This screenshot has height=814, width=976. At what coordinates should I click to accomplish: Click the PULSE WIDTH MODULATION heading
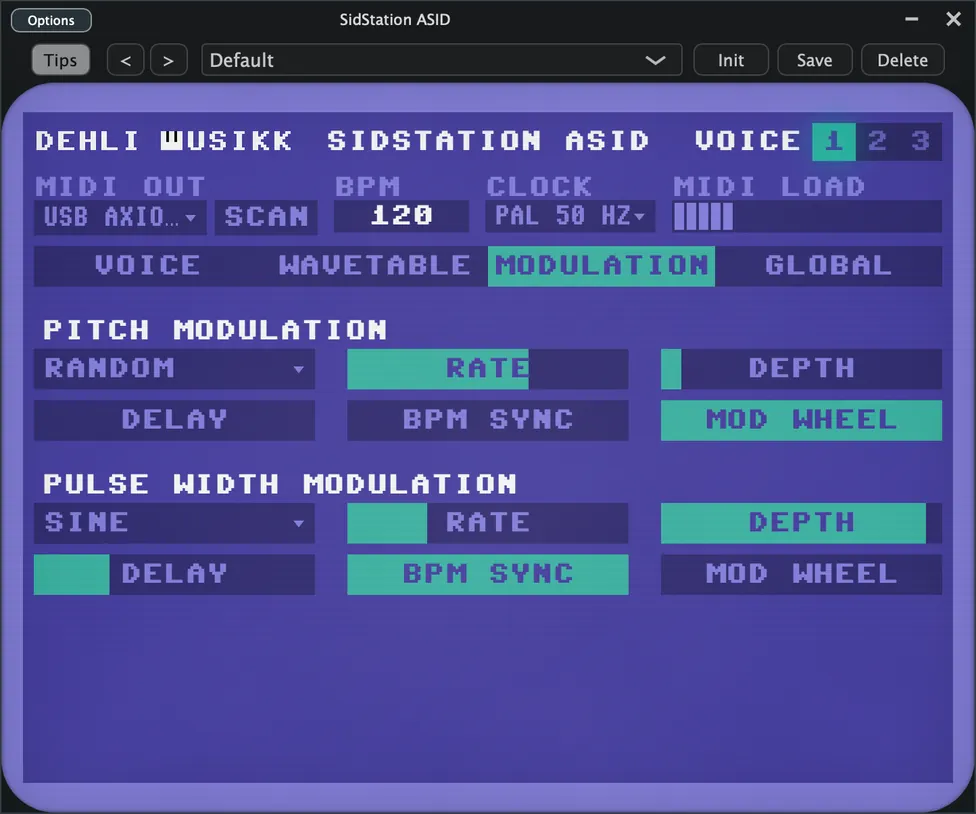[279, 484]
